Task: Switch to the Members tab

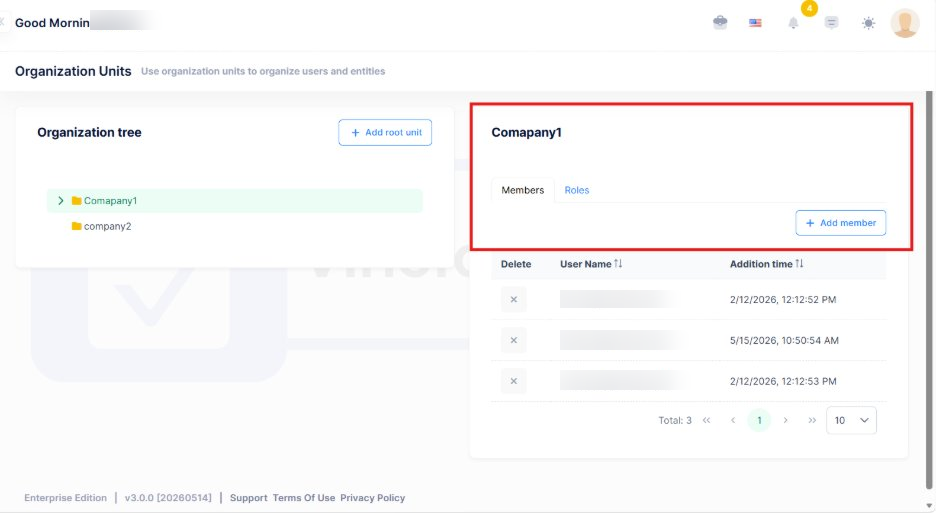Action: pos(522,190)
